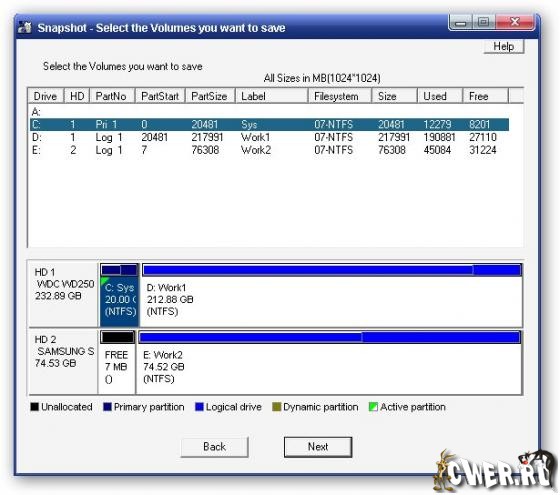This screenshot has width=560, height=495.
Task: Go to the Next step
Action: tap(318, 447)
